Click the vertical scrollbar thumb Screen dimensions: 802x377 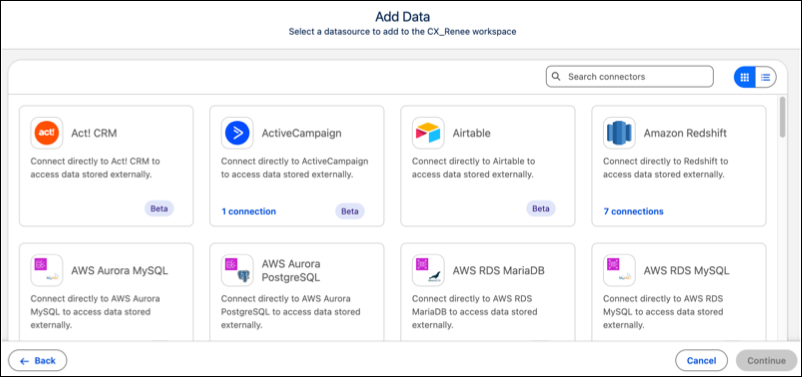pos(783,117)
